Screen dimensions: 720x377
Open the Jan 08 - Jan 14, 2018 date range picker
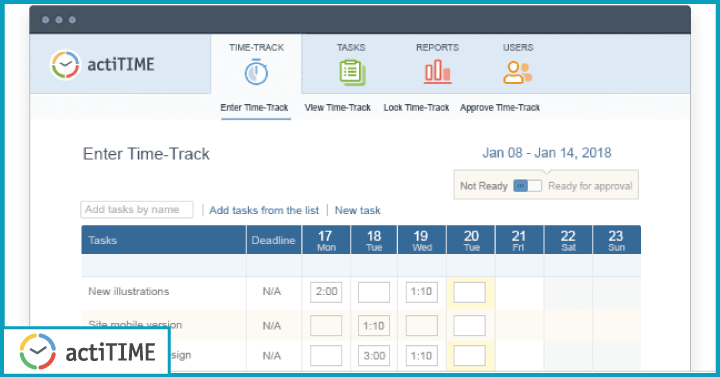(546, 153)
